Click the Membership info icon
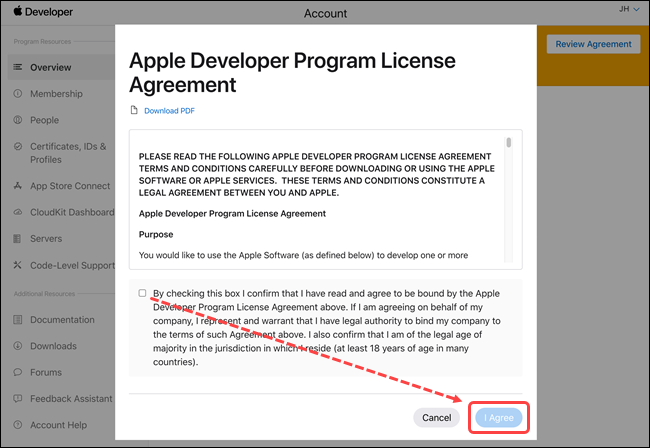The width and height of the screenshot is (650, 448). tap(19, 93)
